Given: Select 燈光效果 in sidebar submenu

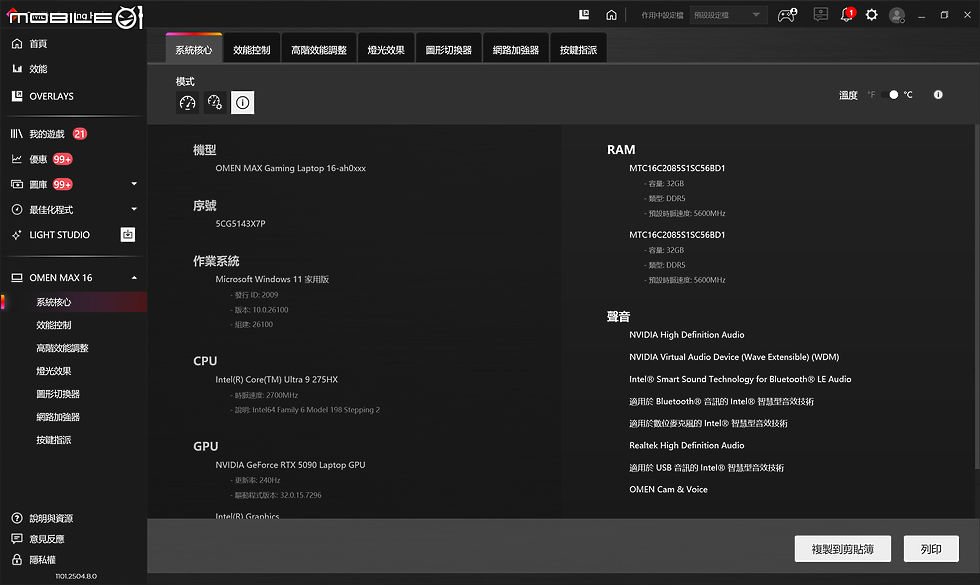Looking at the screenshot, I should (54, 371).
